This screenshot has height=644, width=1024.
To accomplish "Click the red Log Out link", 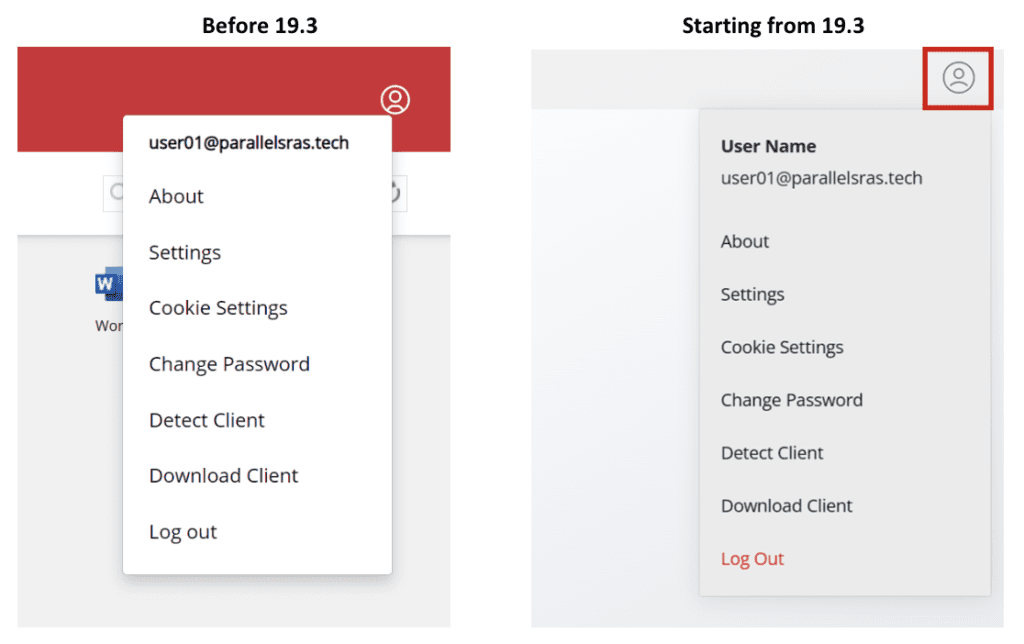I will pyautogui.click(x=752, y=559).
